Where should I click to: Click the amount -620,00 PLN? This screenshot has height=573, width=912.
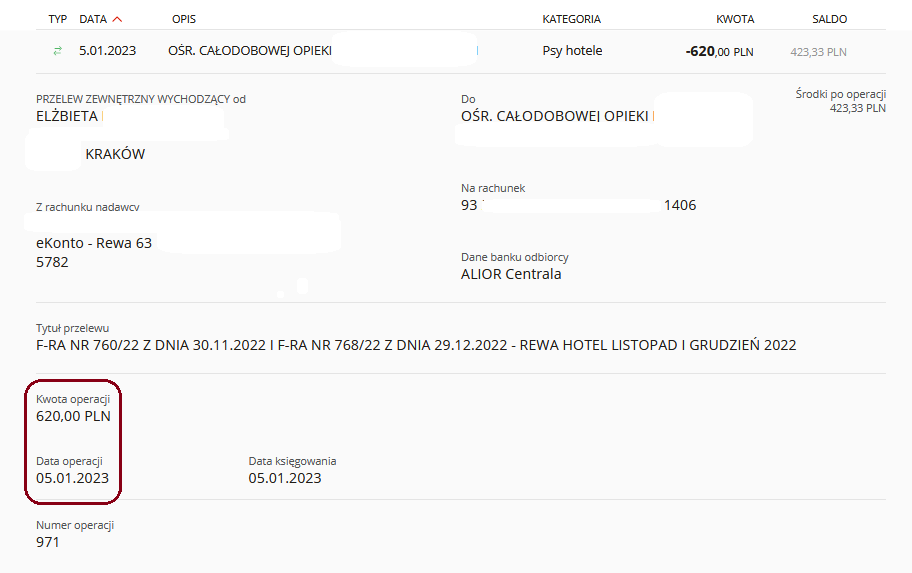[x=719, y=51]
